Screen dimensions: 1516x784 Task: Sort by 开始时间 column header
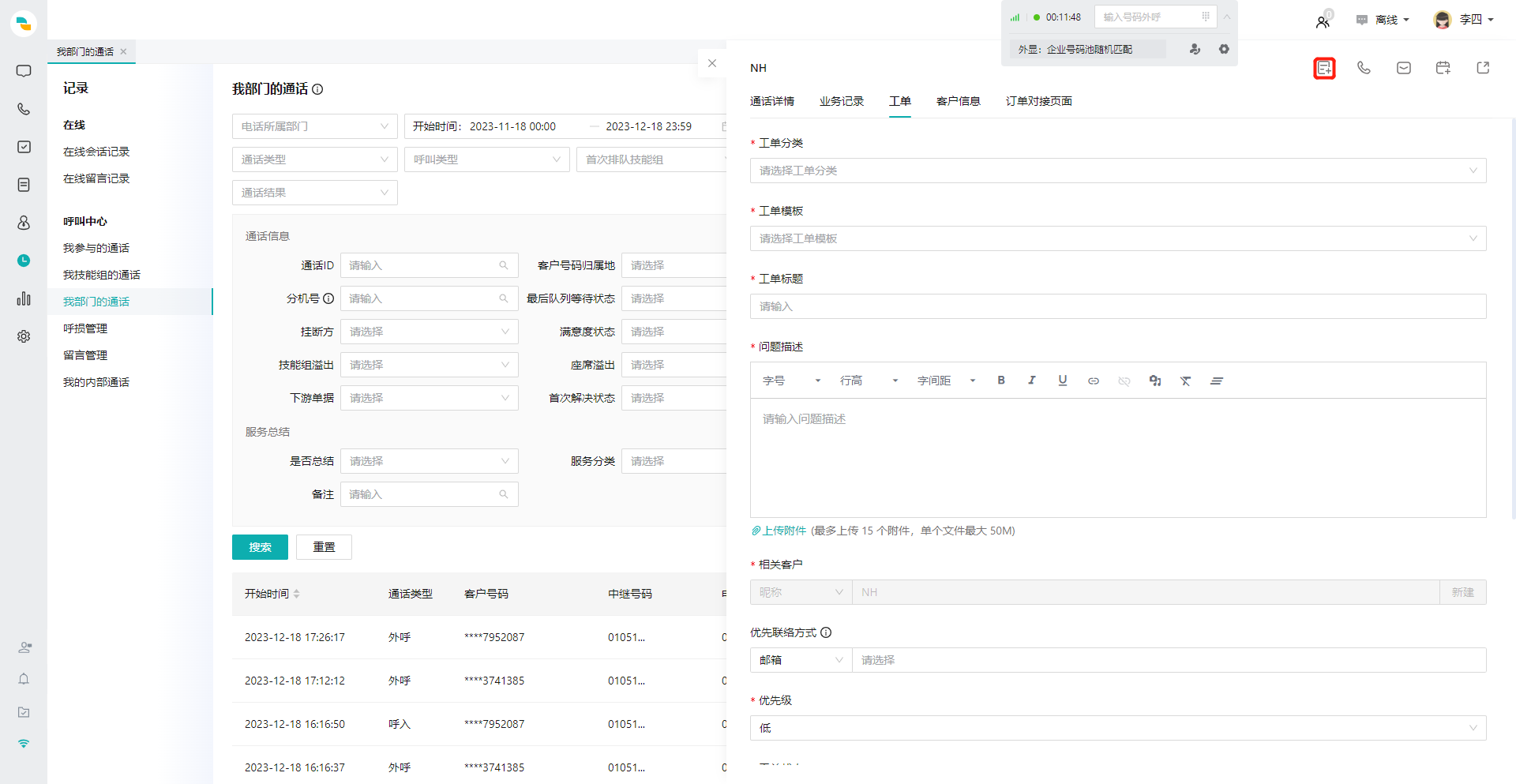[x=272, y=594]
